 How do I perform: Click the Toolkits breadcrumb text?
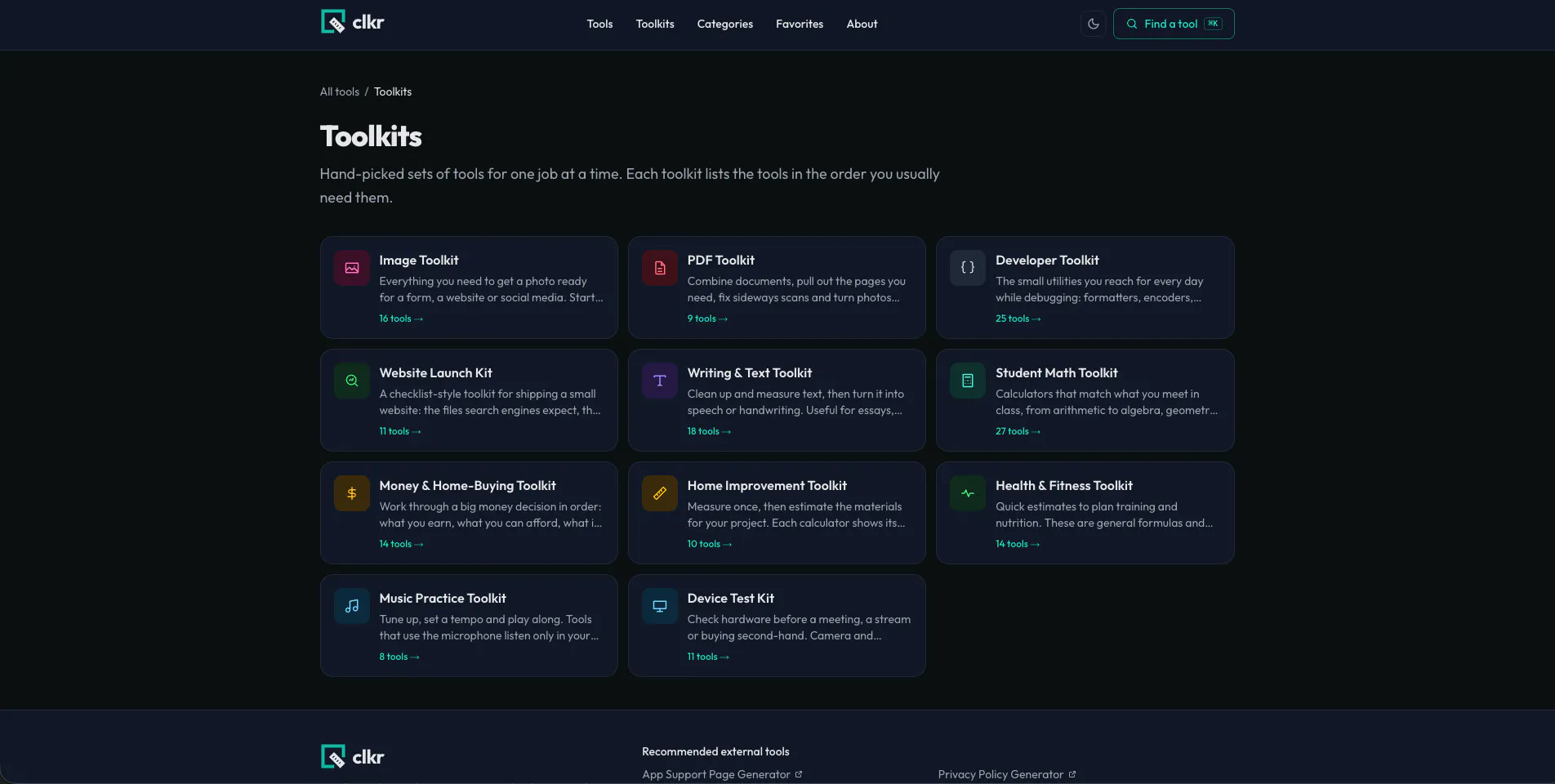tap(393, 91)
